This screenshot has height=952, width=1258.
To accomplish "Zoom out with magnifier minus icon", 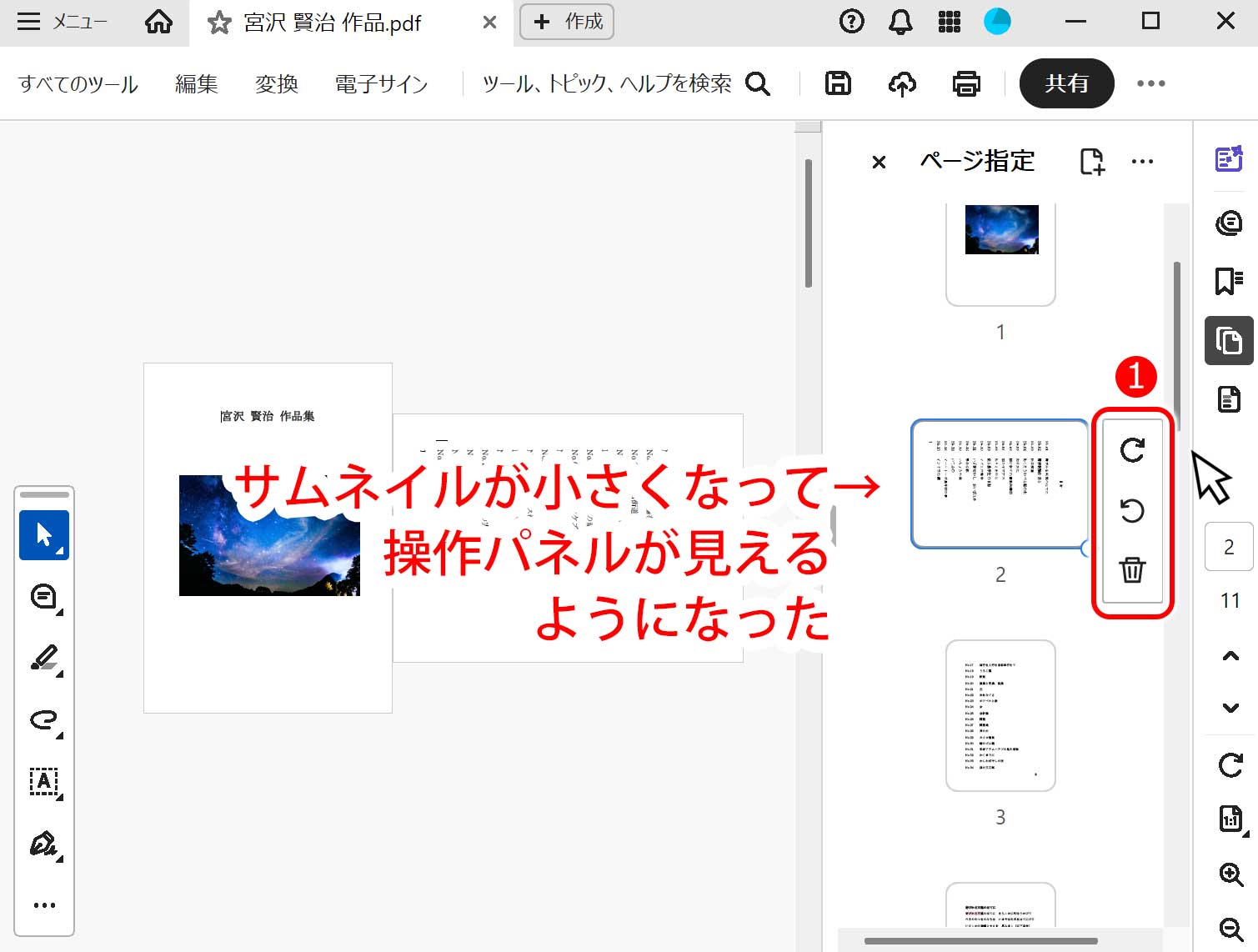I will coord(1231,929).
